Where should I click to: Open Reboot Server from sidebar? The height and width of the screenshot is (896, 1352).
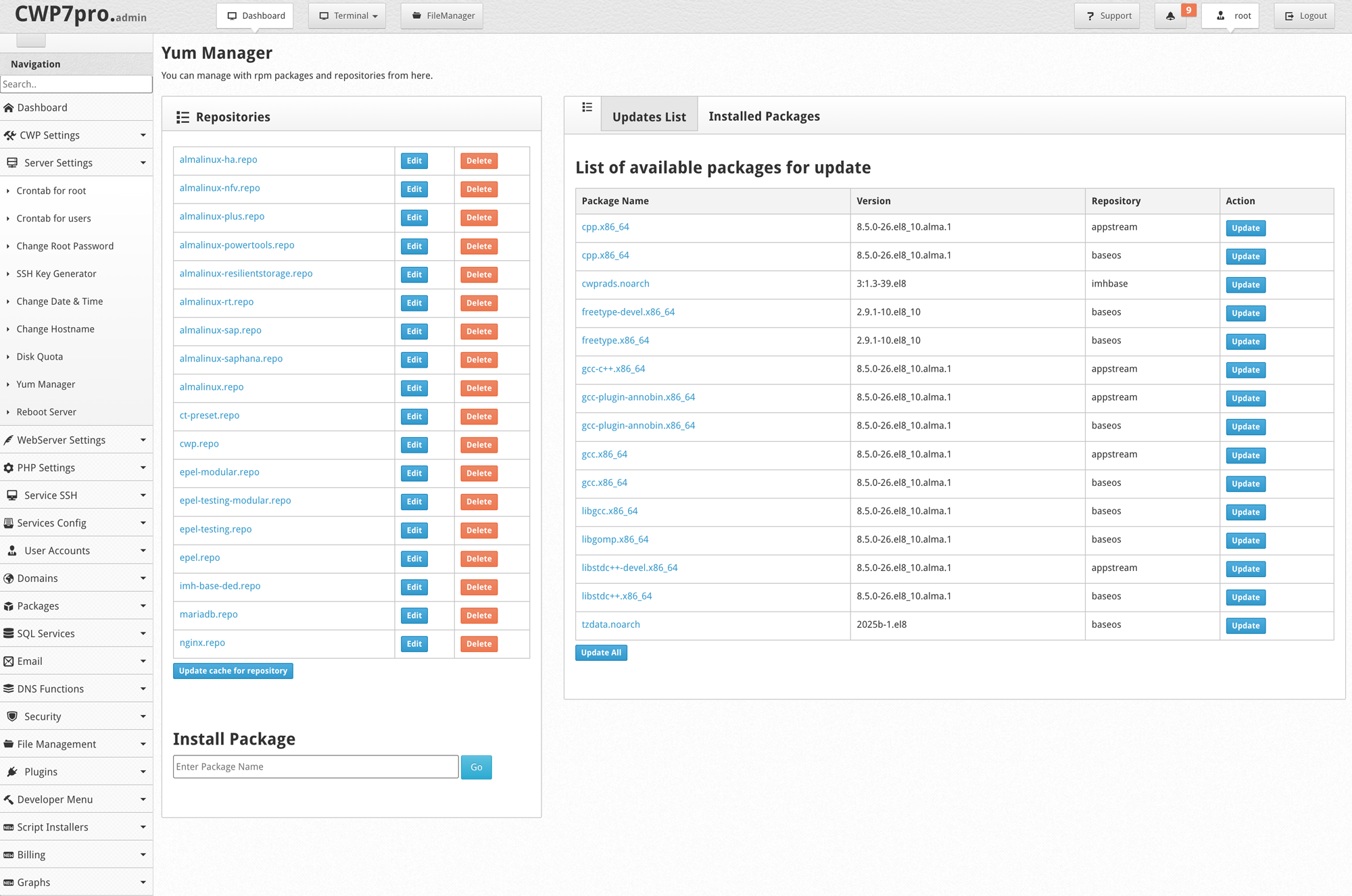[46, 412]
